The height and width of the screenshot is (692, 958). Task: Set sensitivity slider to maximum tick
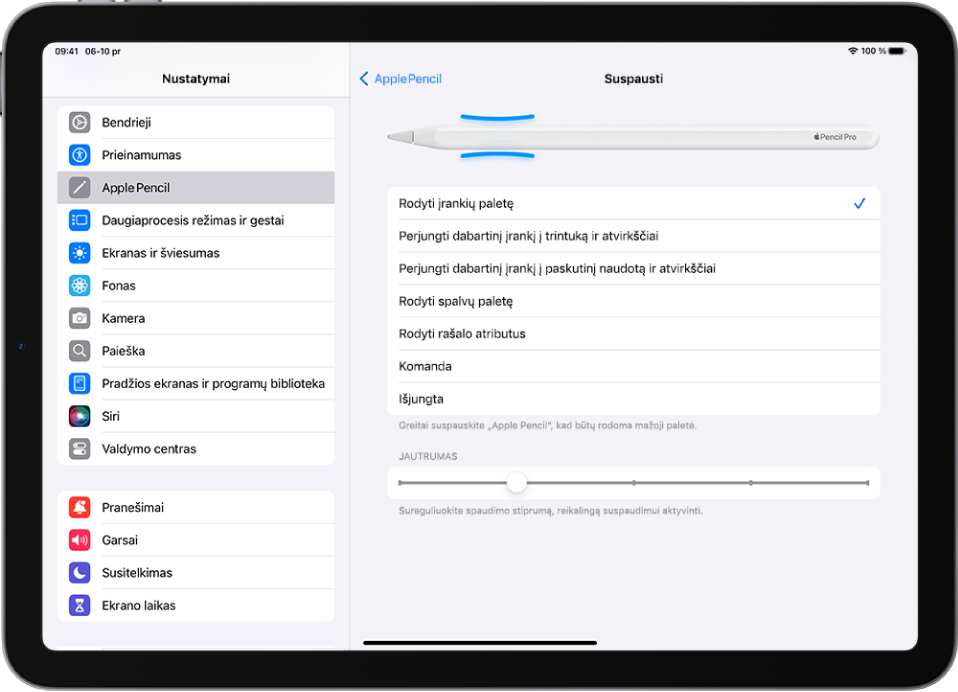pyautogui.click(x=868, y=483)
